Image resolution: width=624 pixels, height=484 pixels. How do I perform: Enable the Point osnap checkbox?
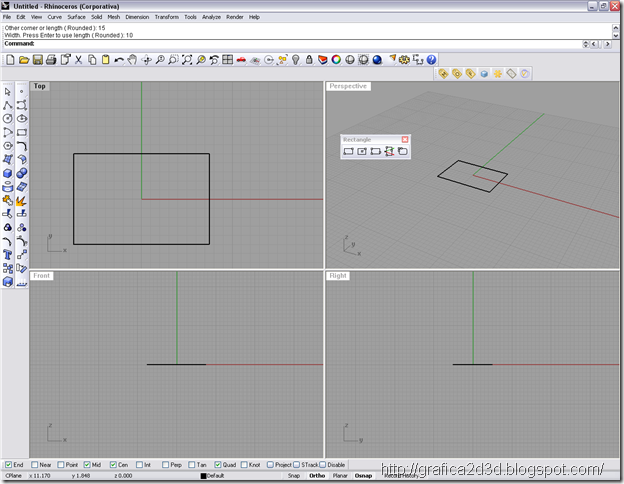click(61, 464)
